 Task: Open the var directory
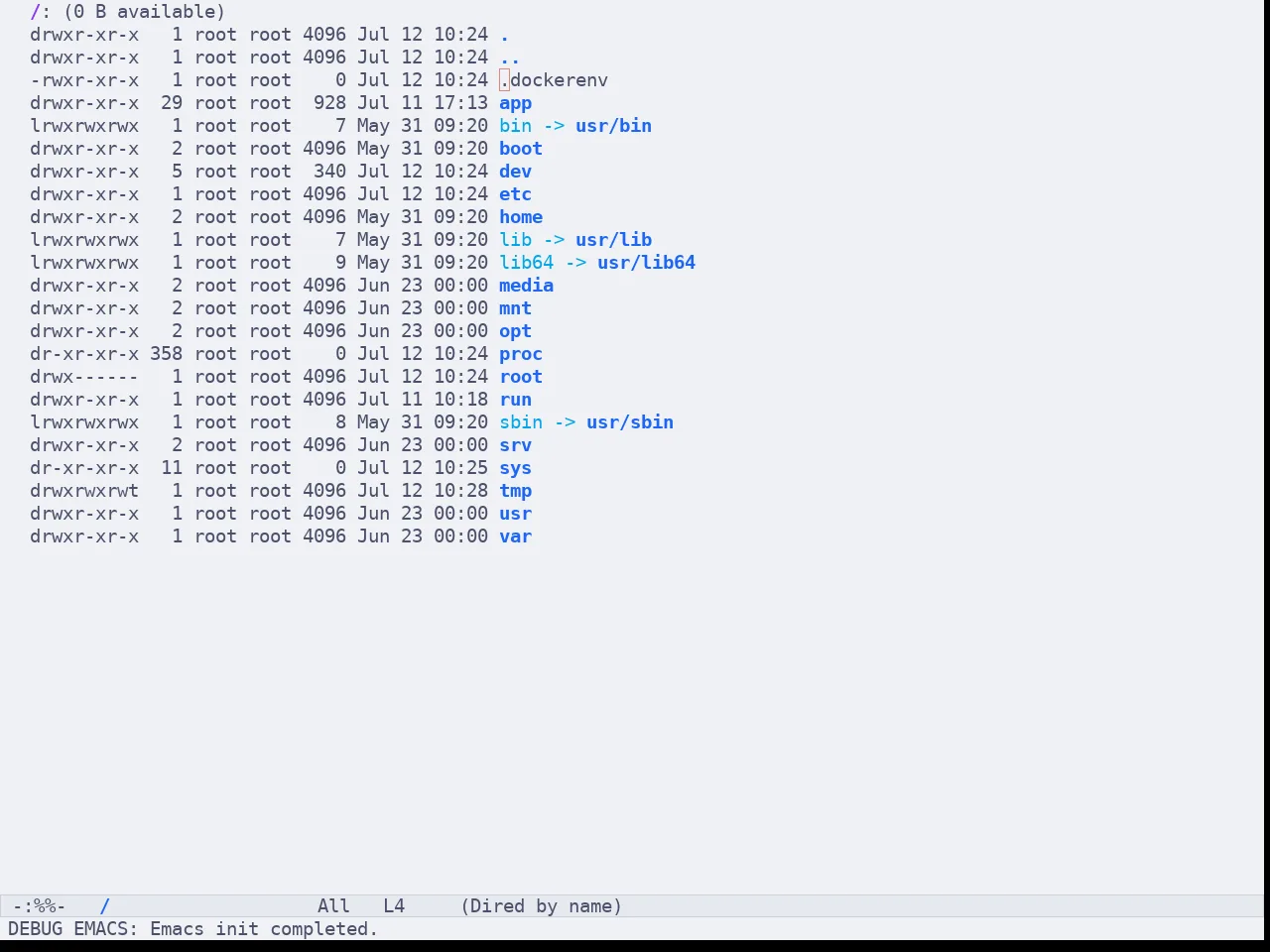(x=515, y=536)
